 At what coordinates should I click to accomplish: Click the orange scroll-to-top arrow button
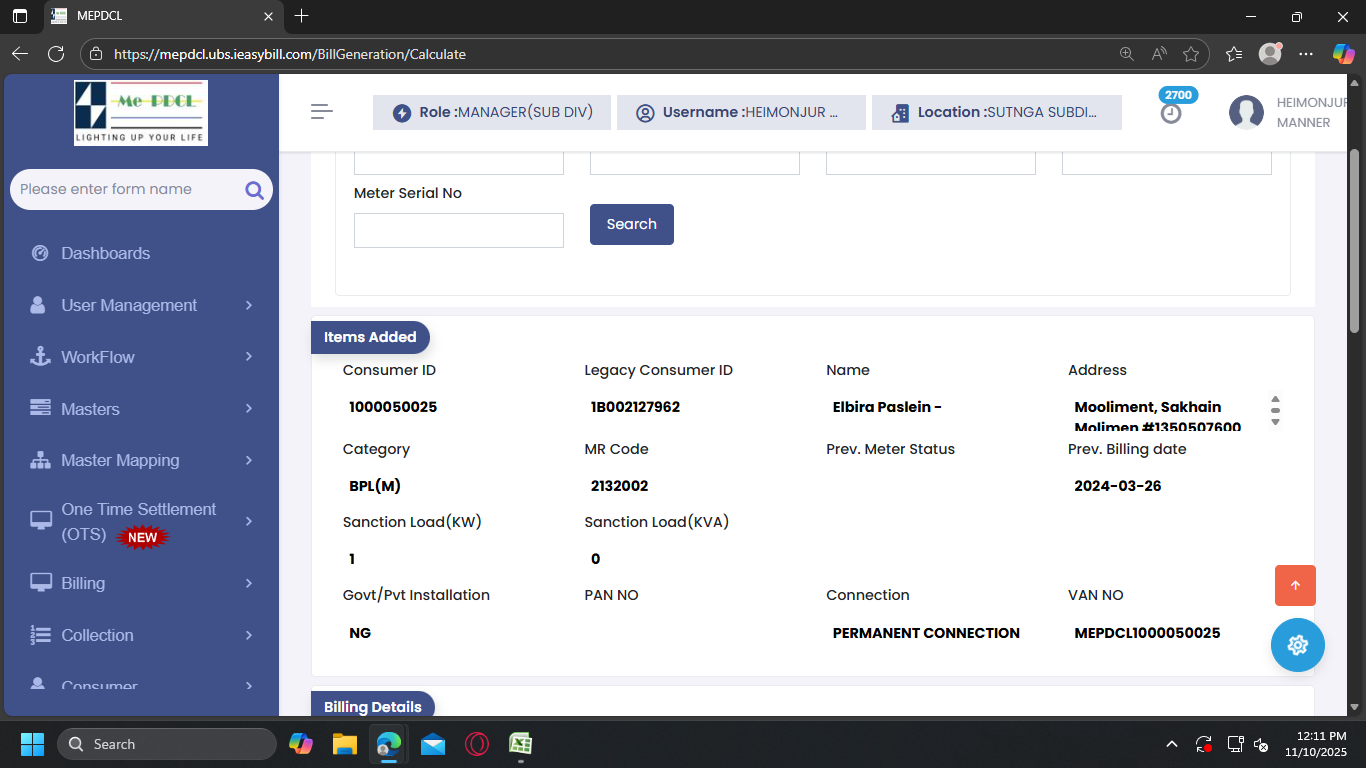pyautogui.click(x=1295, y=585)
